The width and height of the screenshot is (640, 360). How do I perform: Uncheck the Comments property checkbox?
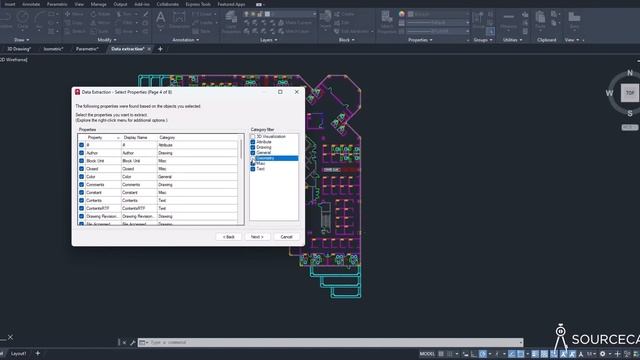[82, 184]
